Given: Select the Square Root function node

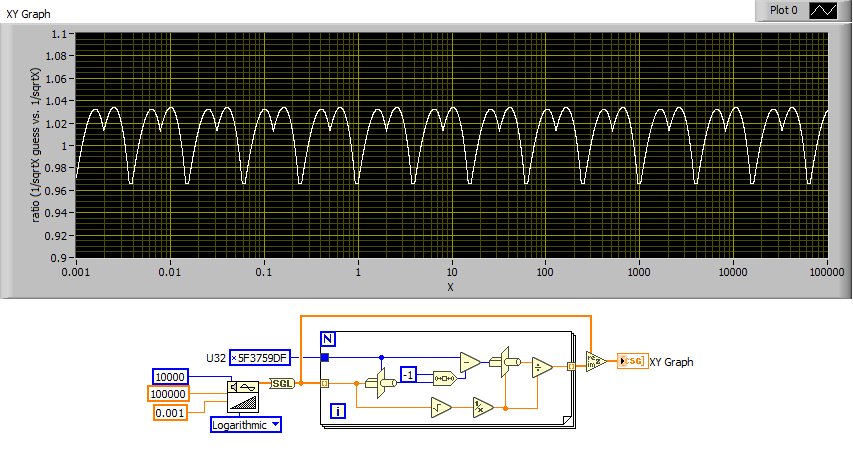Looking at the screenshot, I should [x=441, y=407].
